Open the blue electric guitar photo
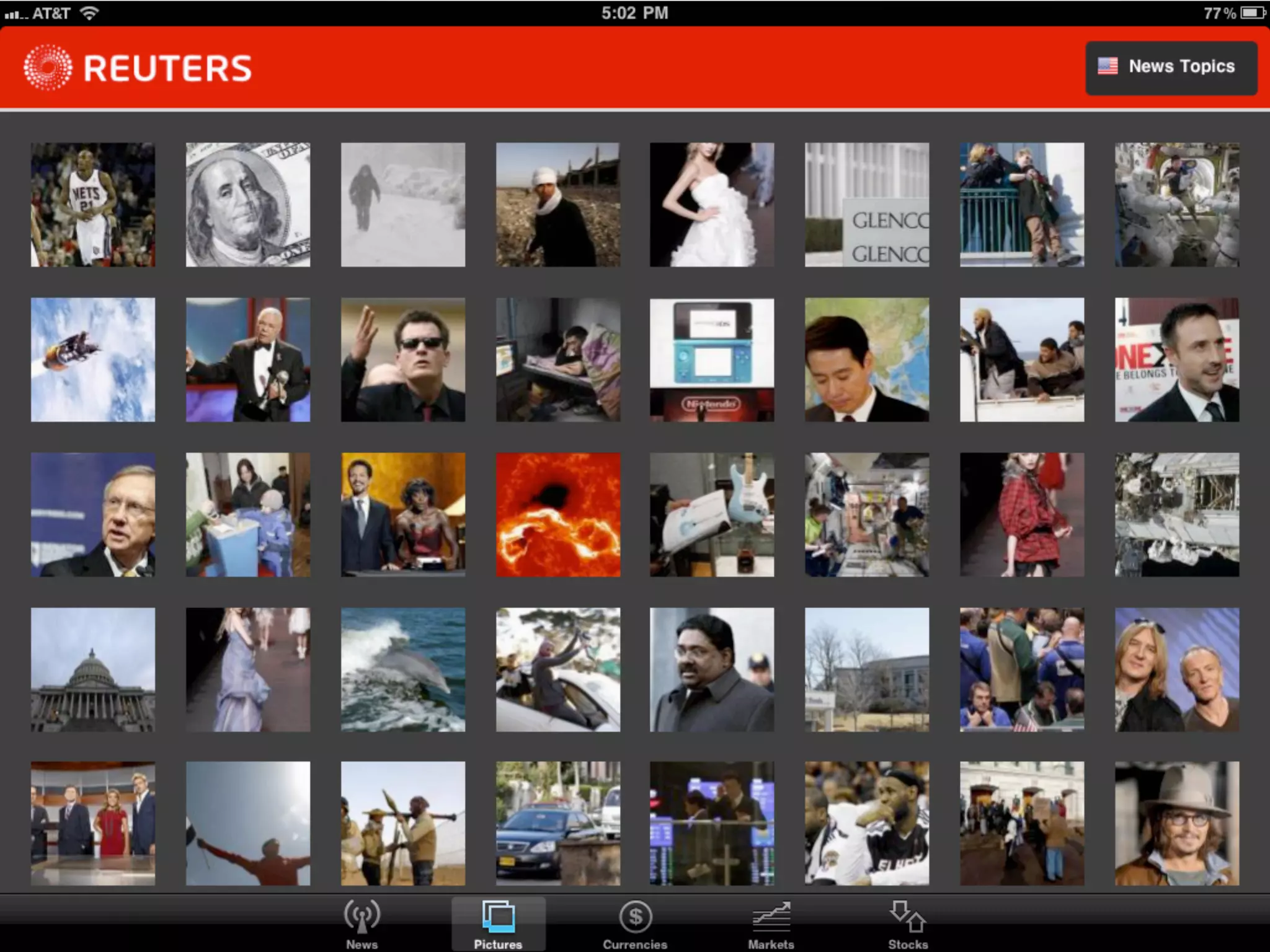 click(x=712, y=515)
